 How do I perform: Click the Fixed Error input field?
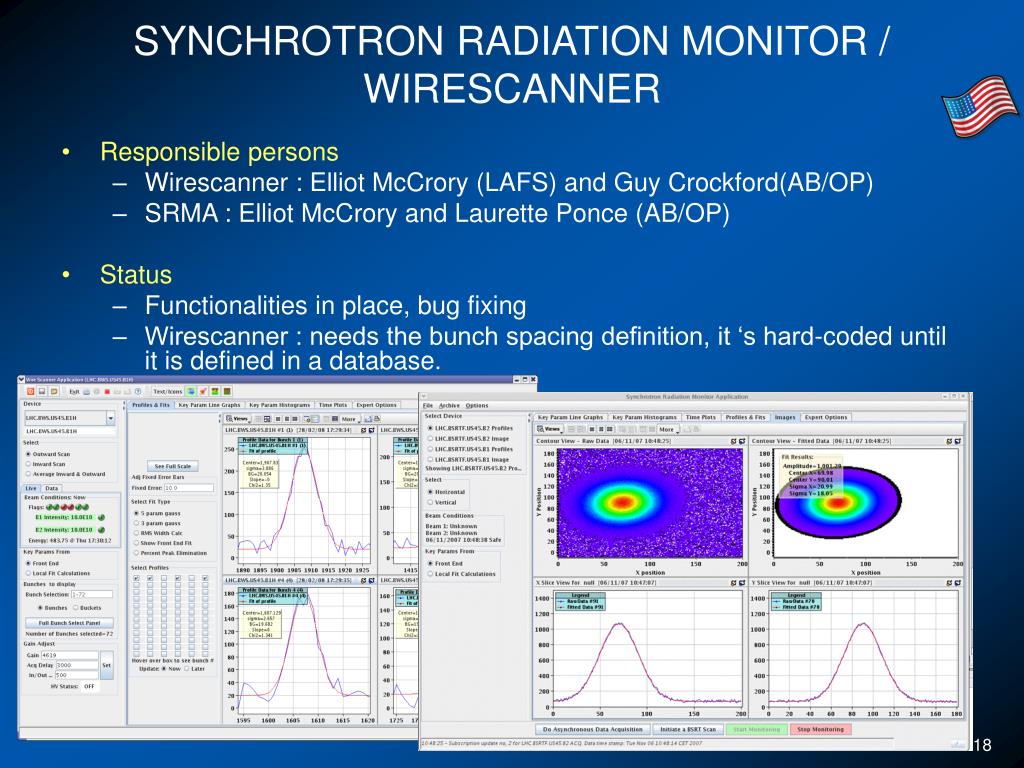[189, 488]
